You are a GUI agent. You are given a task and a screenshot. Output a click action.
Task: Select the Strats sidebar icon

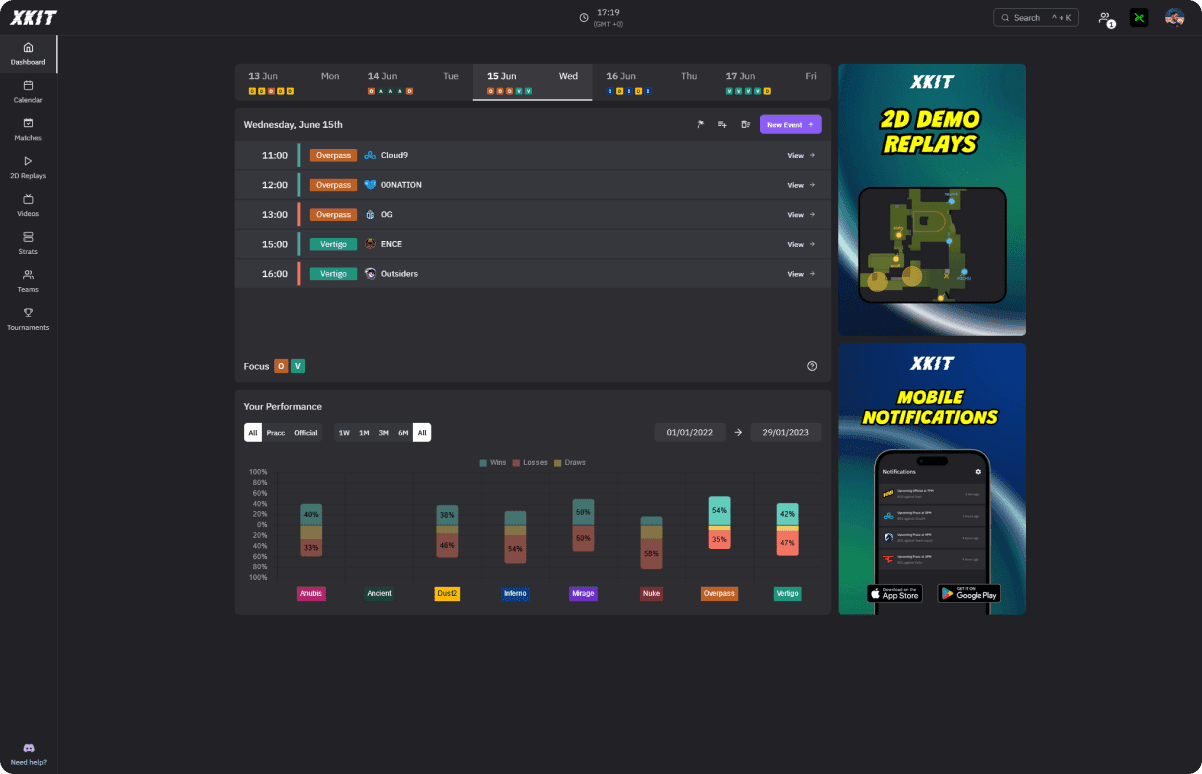(x=28, y=244)
